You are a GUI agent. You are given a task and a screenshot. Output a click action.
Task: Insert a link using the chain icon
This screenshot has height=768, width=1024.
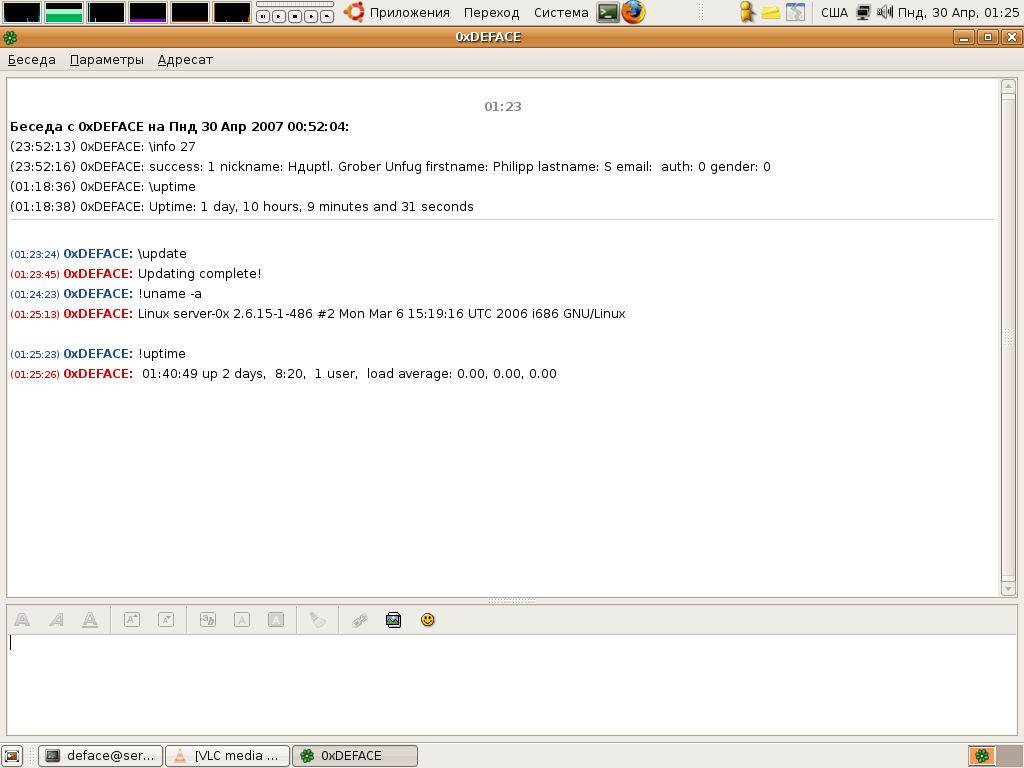pos(360,620)
